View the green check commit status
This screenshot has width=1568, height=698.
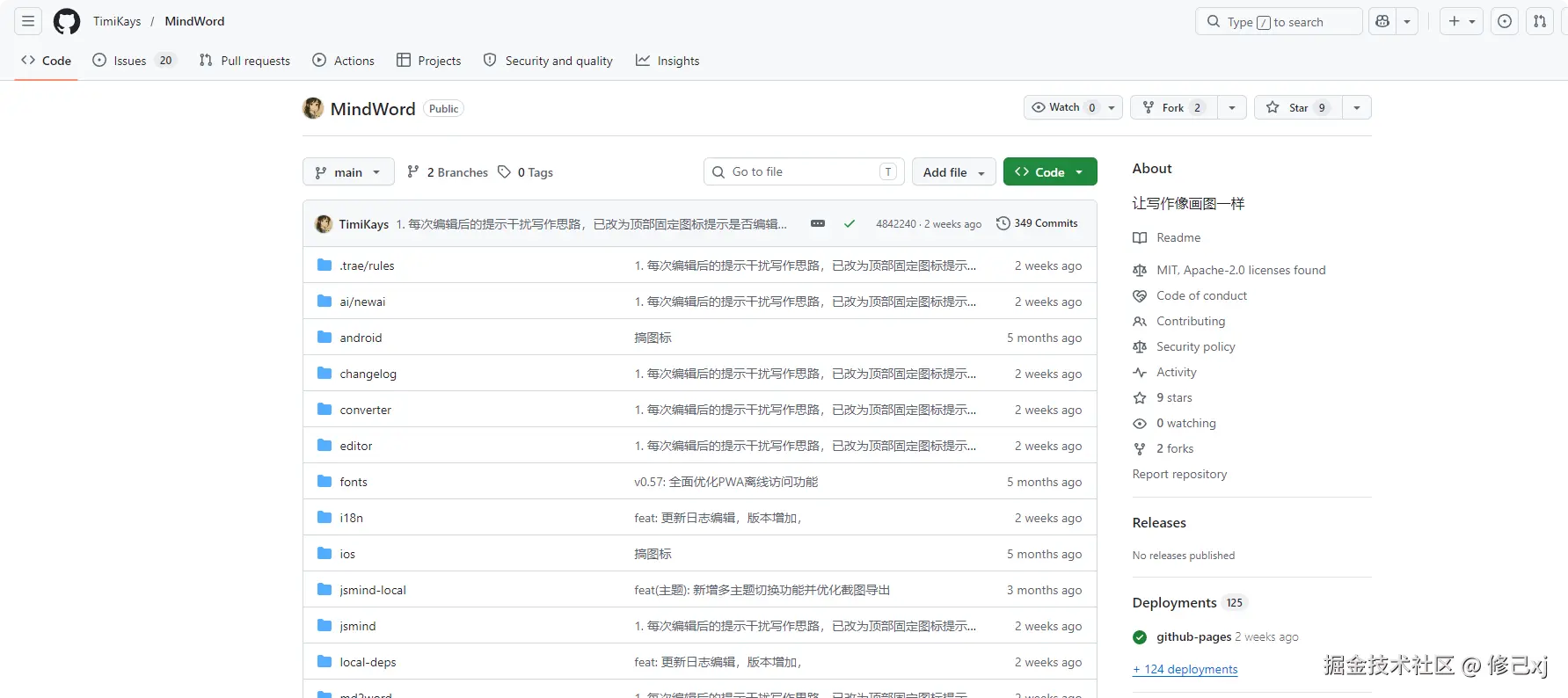pyautogui.click(x=850, y=223)
